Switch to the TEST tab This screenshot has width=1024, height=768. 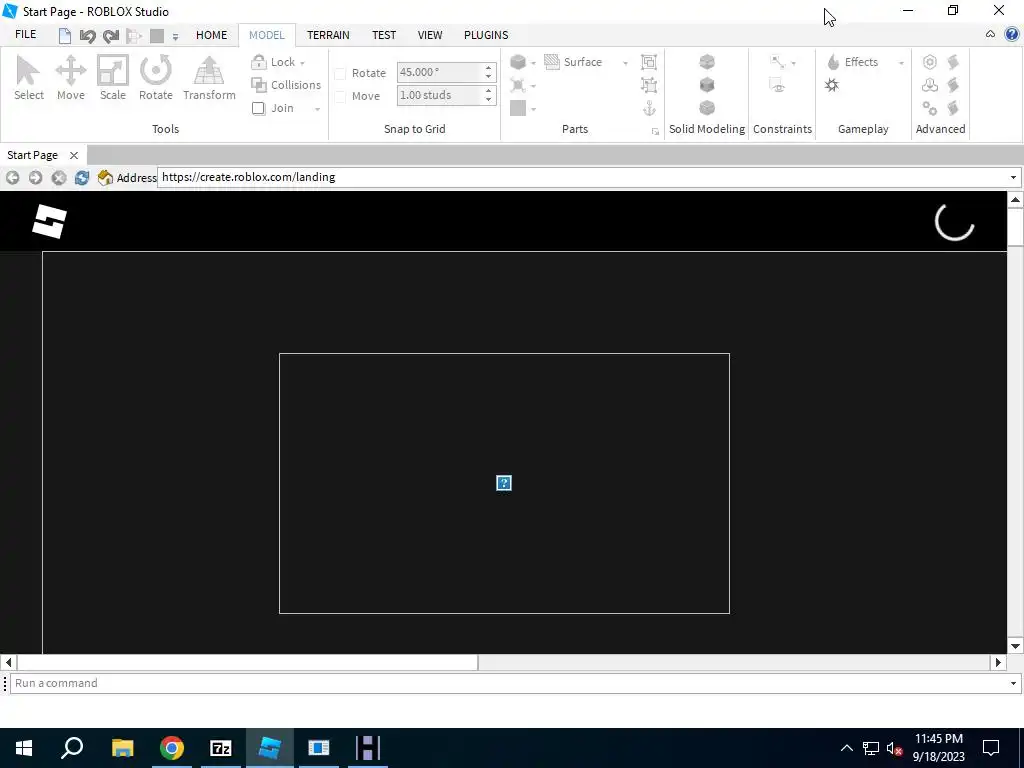click(384, 35)
